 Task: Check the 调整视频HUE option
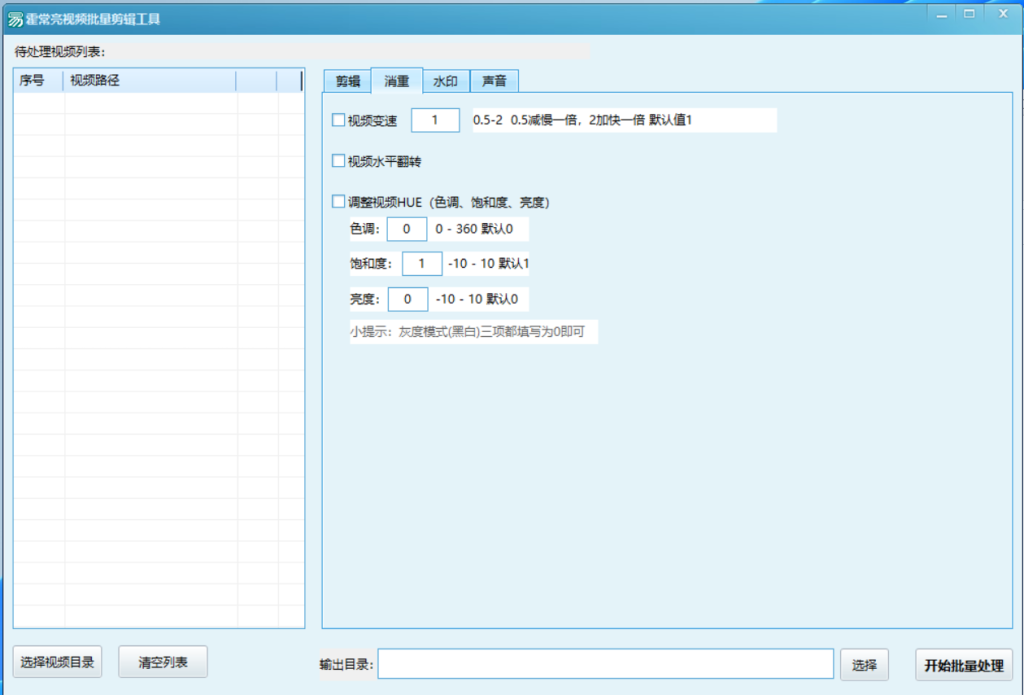coord(338,202)
